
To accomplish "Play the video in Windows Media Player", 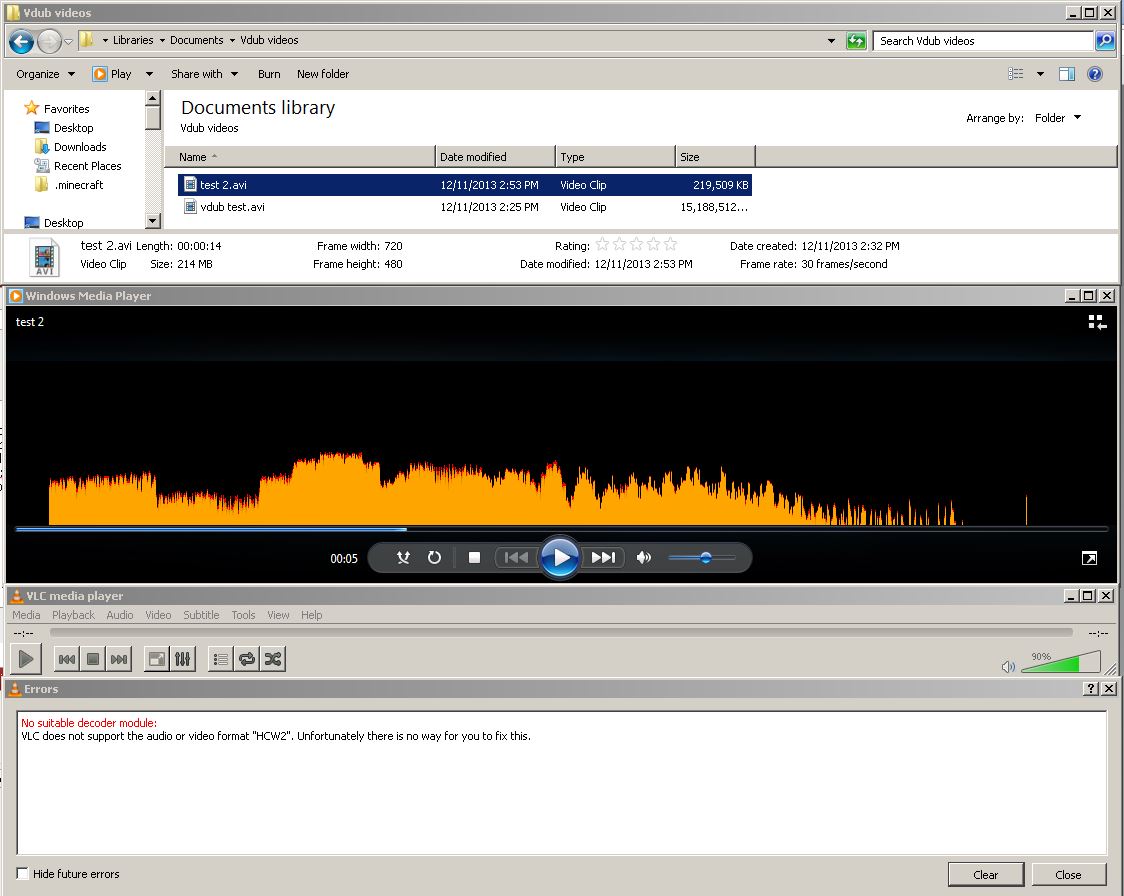I will [560, 557].
